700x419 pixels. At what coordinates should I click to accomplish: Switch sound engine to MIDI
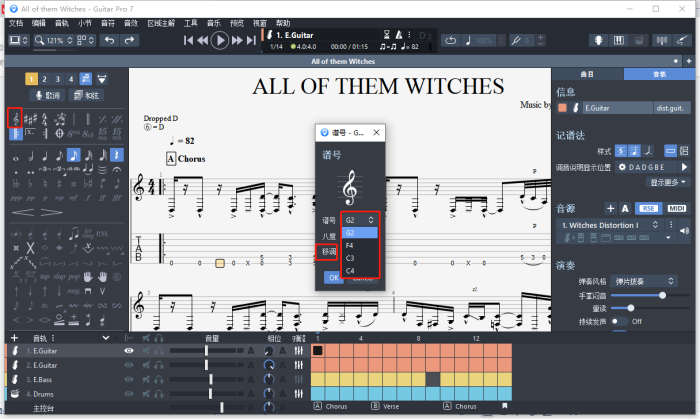coord(678,208)
